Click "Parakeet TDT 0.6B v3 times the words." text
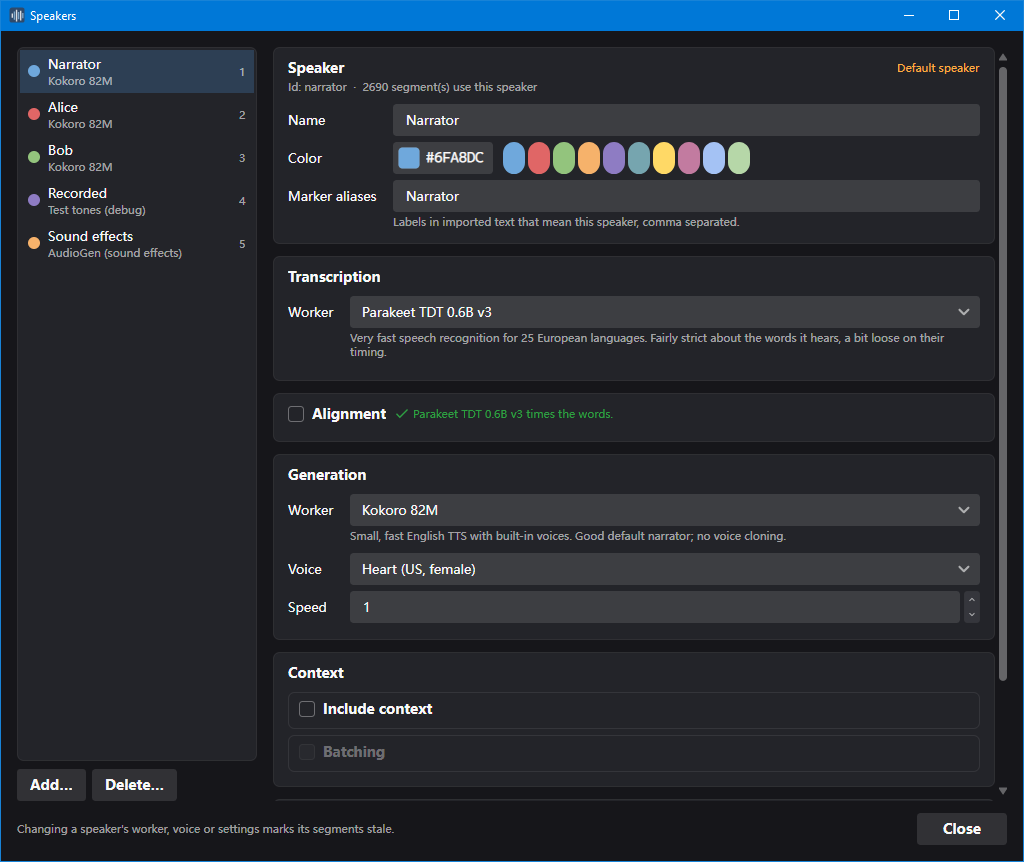 click(x=513, y=414)
